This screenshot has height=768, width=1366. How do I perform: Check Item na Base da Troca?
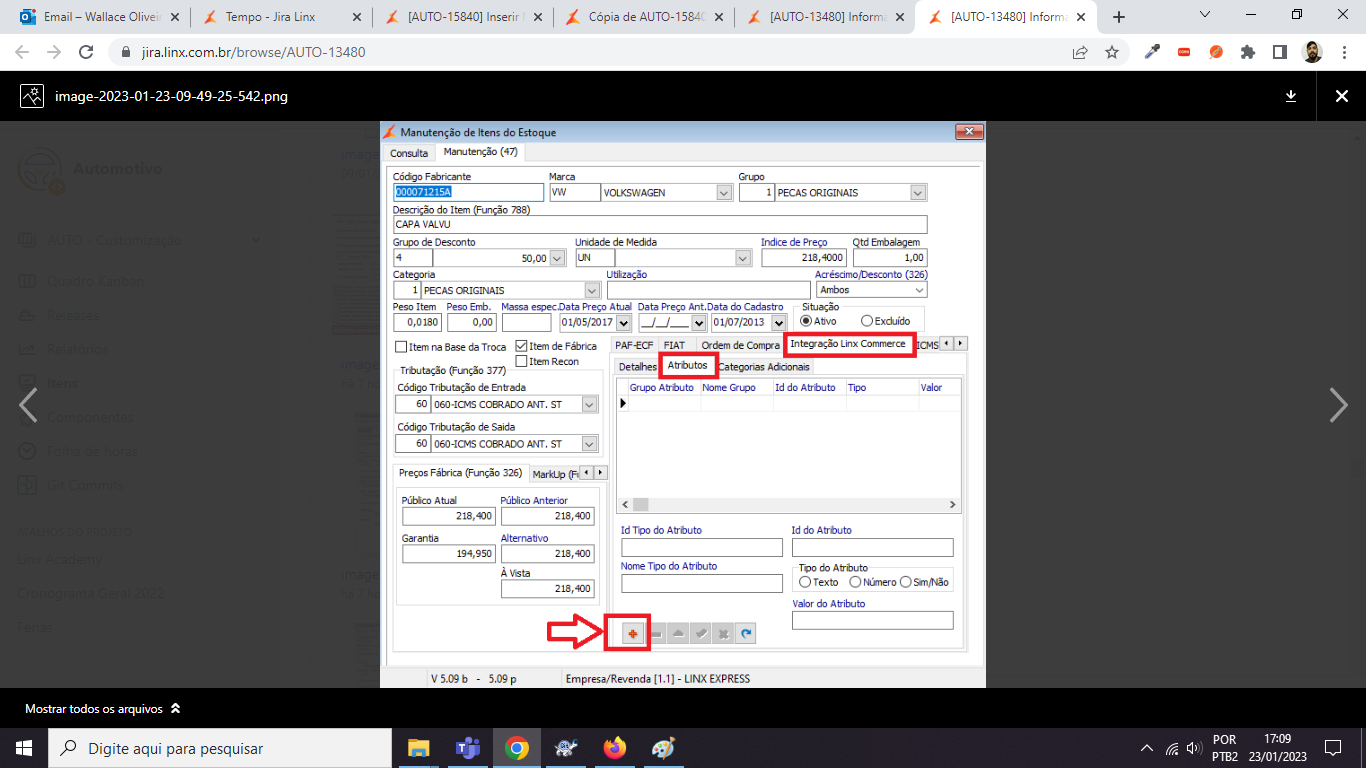point(402,348)
